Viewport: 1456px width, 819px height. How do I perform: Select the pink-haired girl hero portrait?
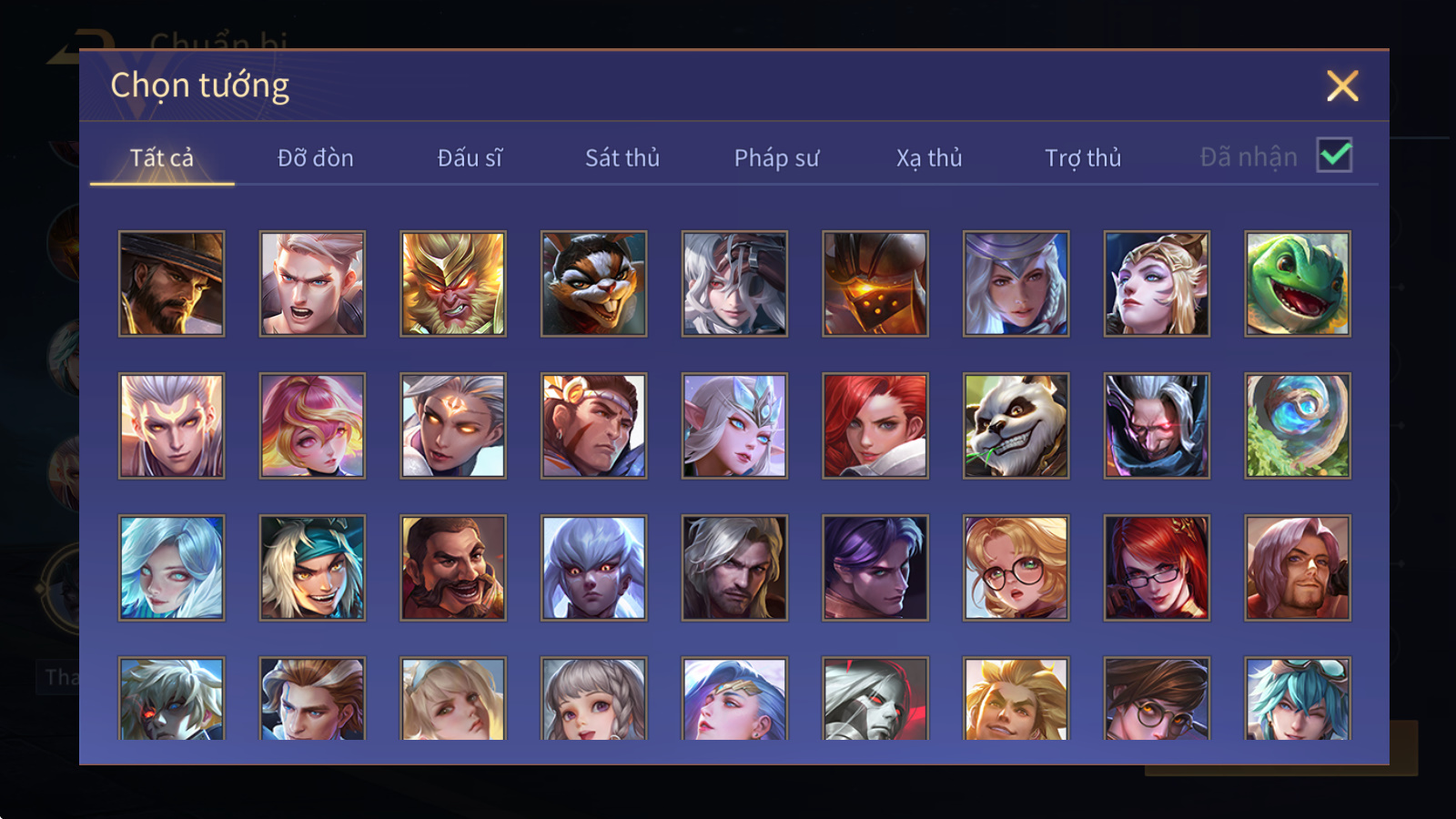click(312, 425)
